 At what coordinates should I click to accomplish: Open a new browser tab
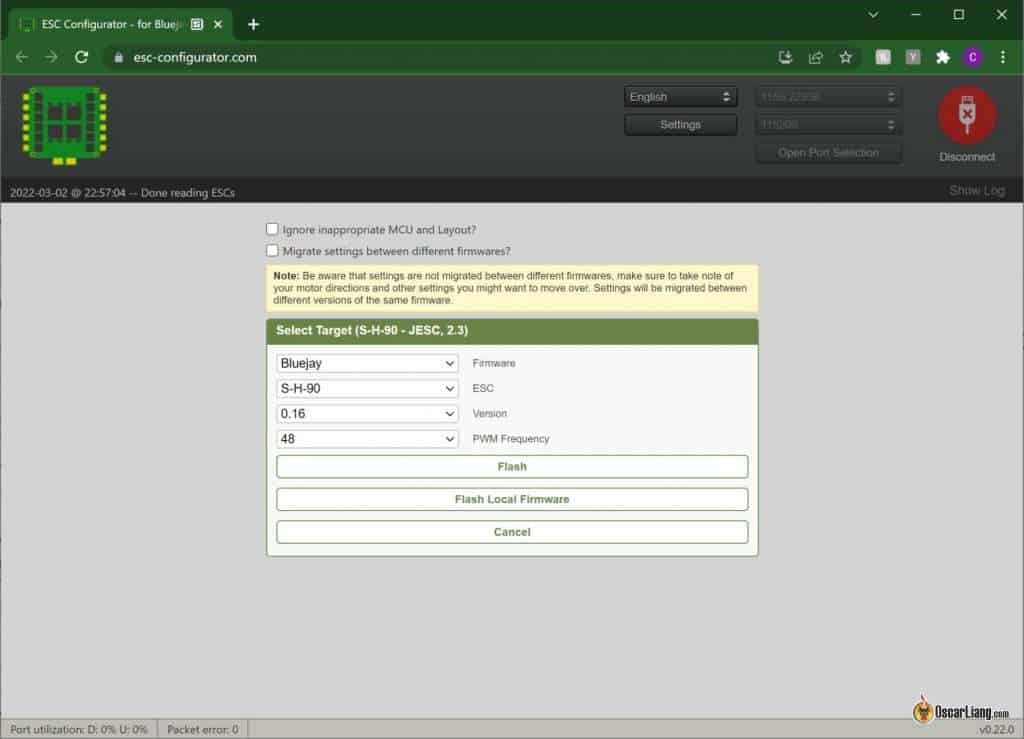[253, 24]
